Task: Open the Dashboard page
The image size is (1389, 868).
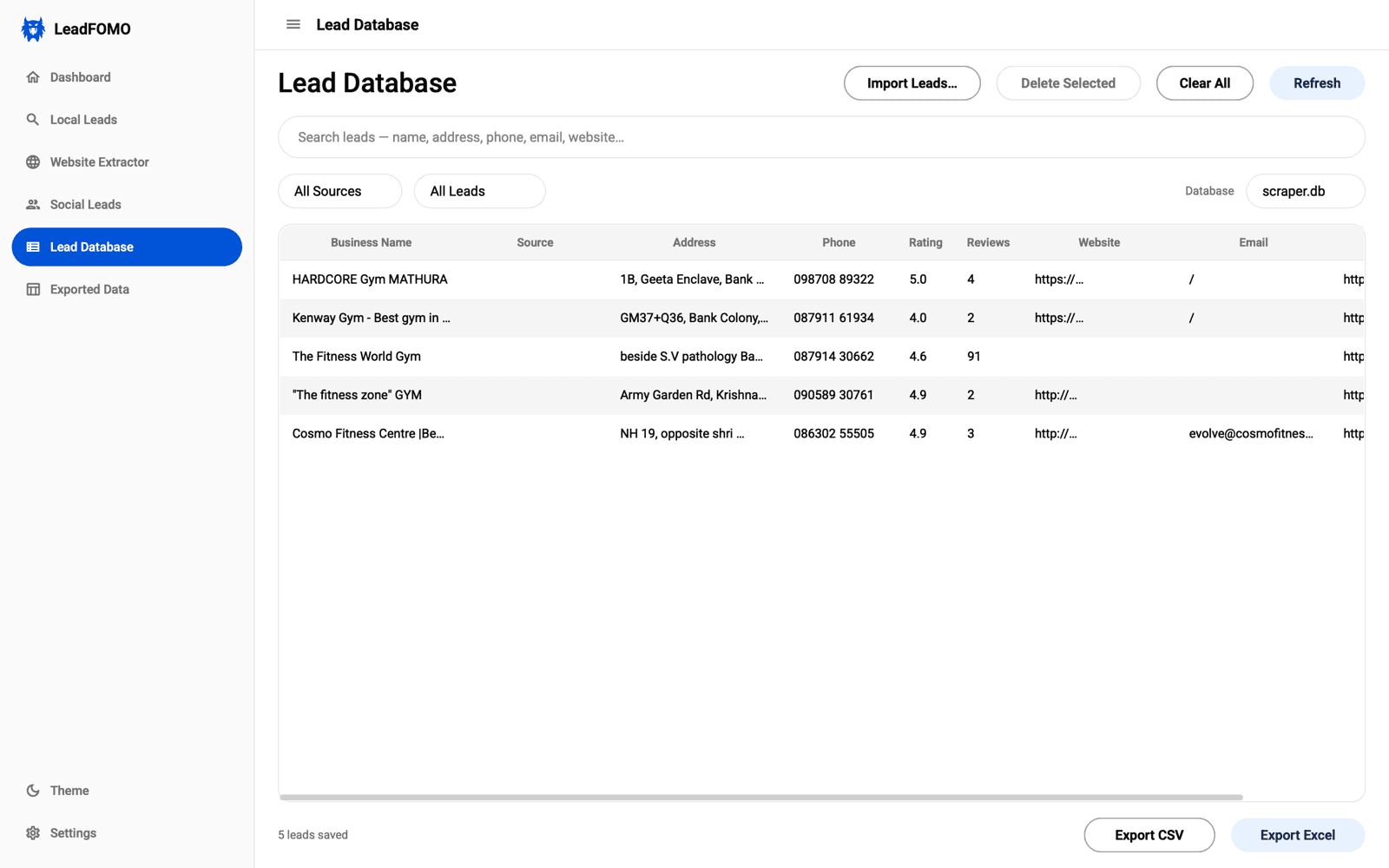Action: 127,77
